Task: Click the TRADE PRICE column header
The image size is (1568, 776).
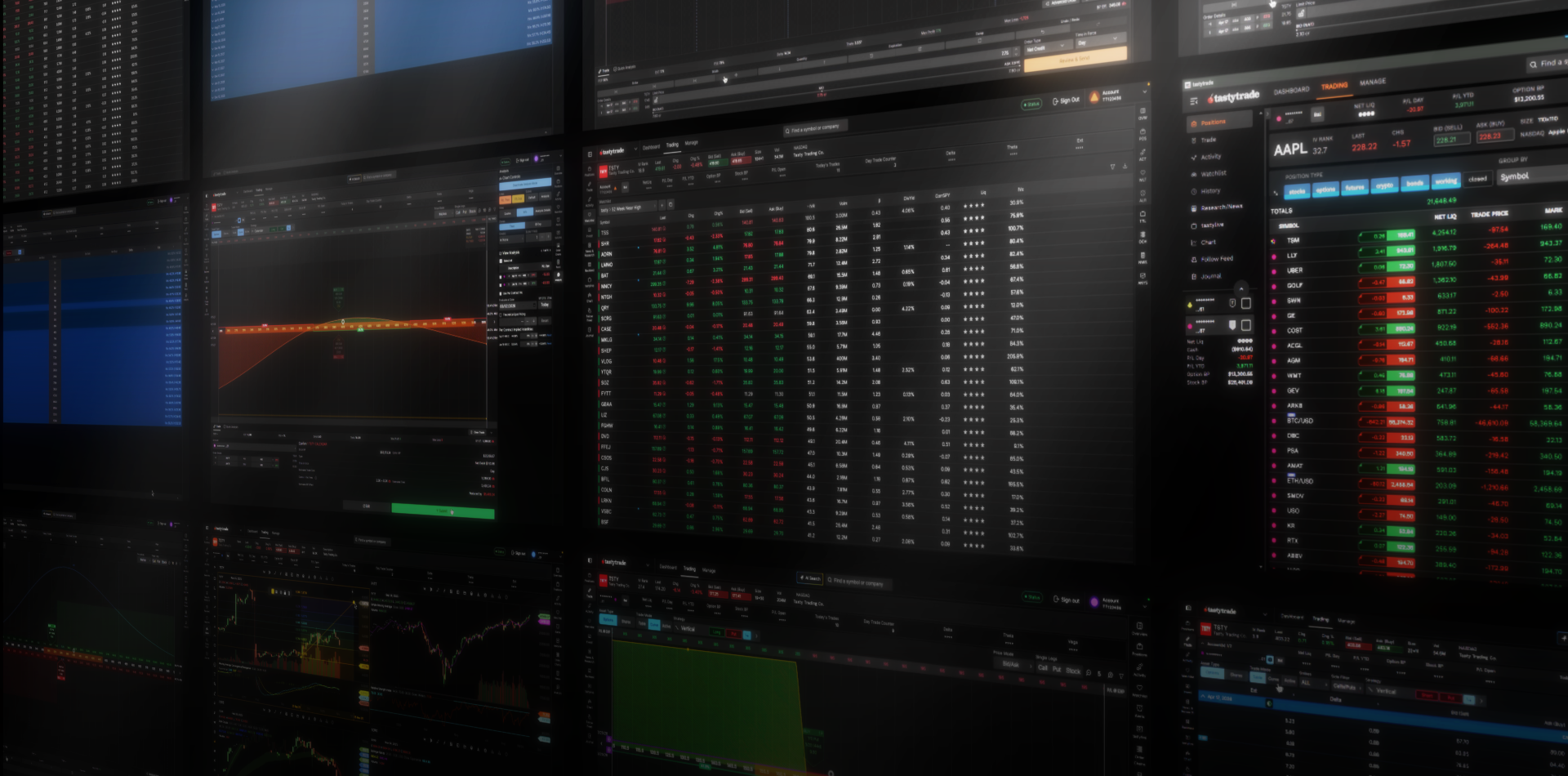Action: click(1489, 214)
